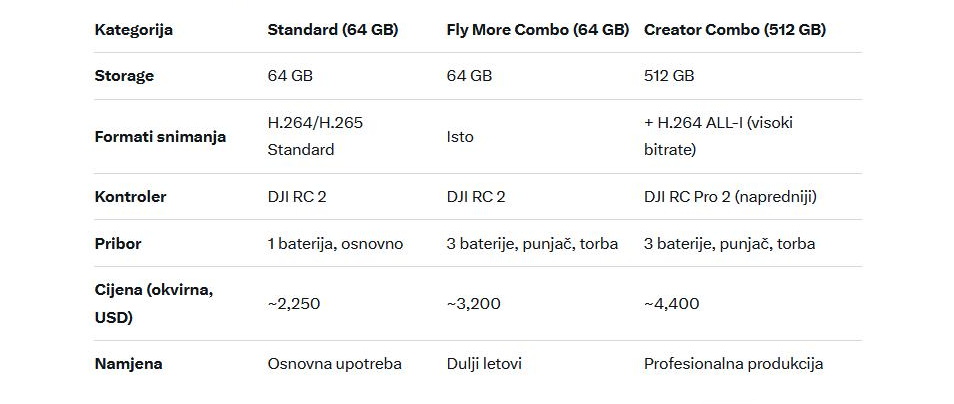This screenshot has width=954, height=404.
Task: Select the "DJI RC Pro 2 (napredniji)" cell
Action: pos(730,196)
